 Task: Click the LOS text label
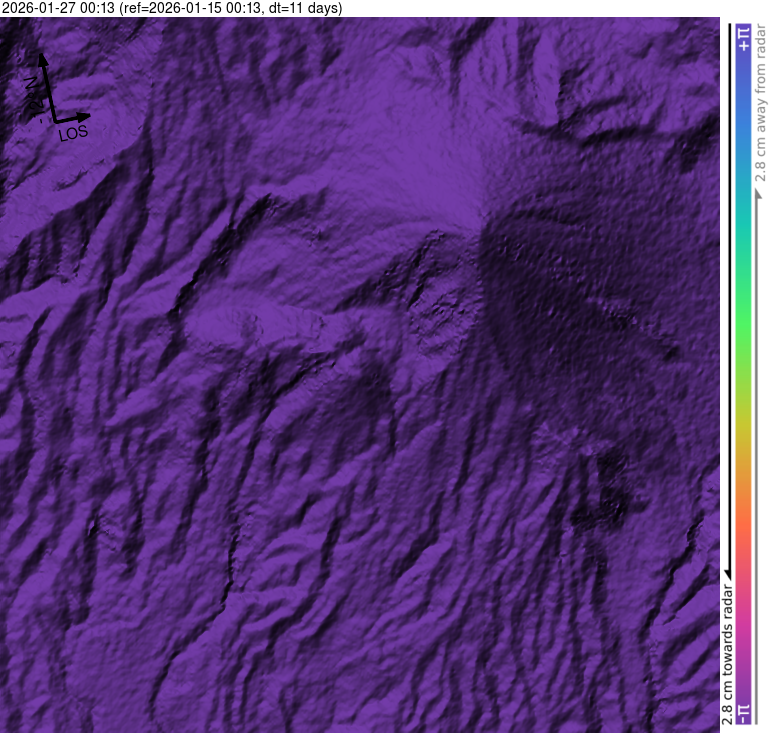(73, 133)
